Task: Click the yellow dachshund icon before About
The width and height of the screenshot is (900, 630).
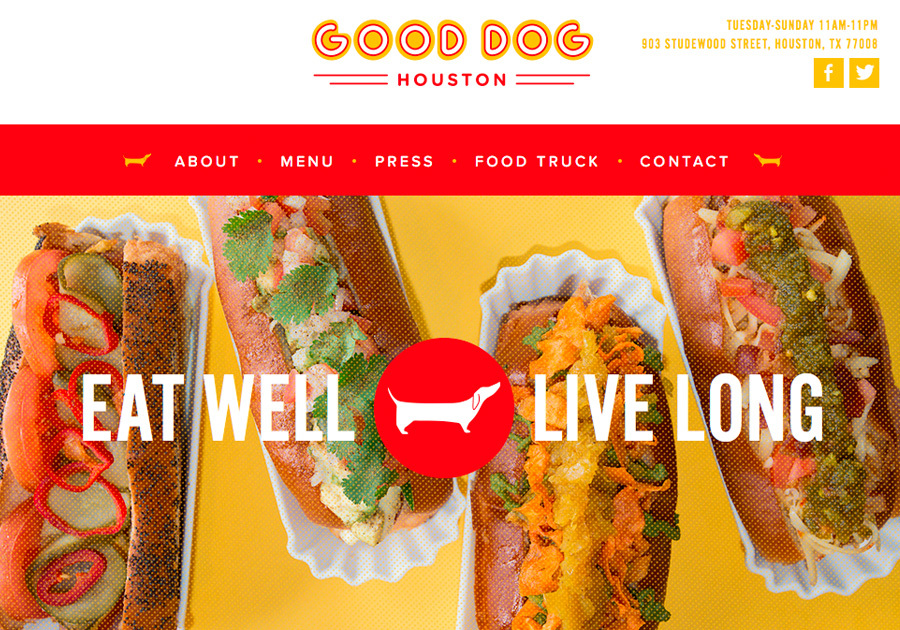Action: (137, 160)
